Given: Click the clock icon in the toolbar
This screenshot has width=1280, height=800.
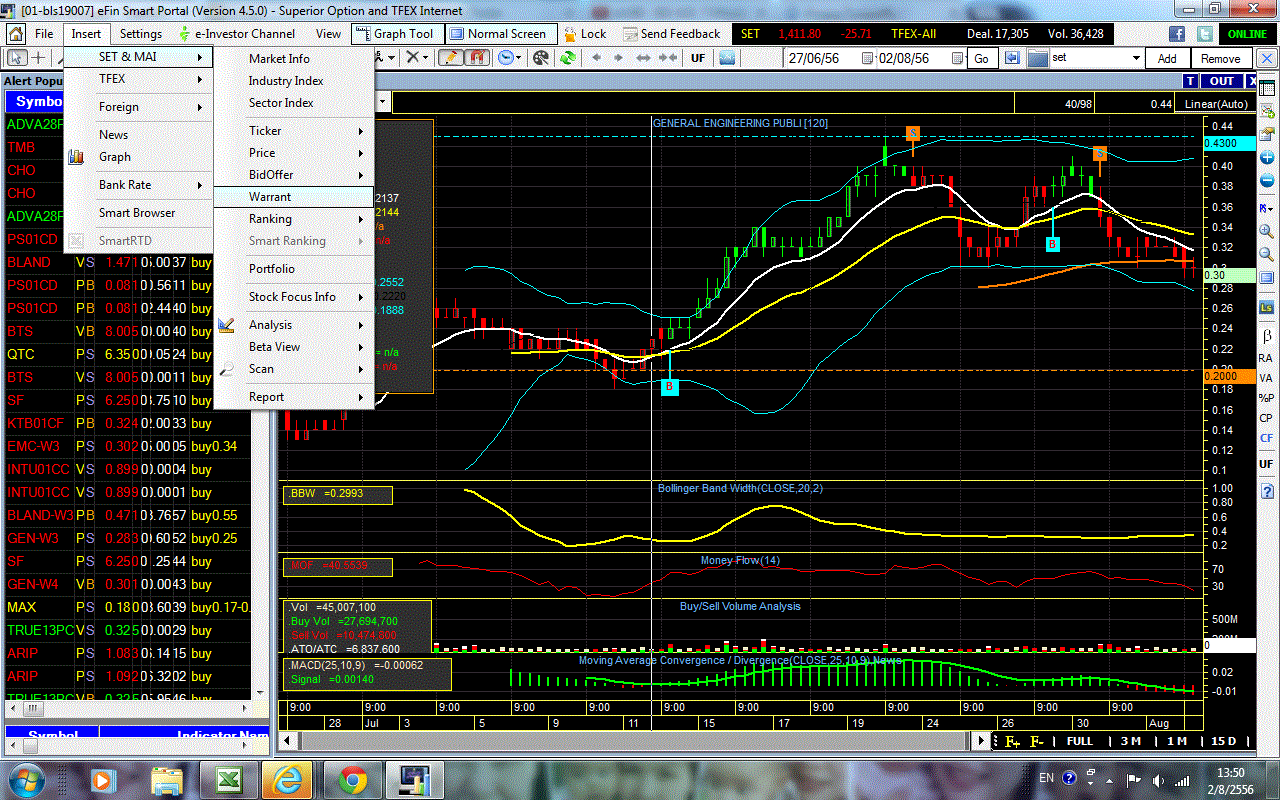Looking at the screenshot, I should coord(507,58).
